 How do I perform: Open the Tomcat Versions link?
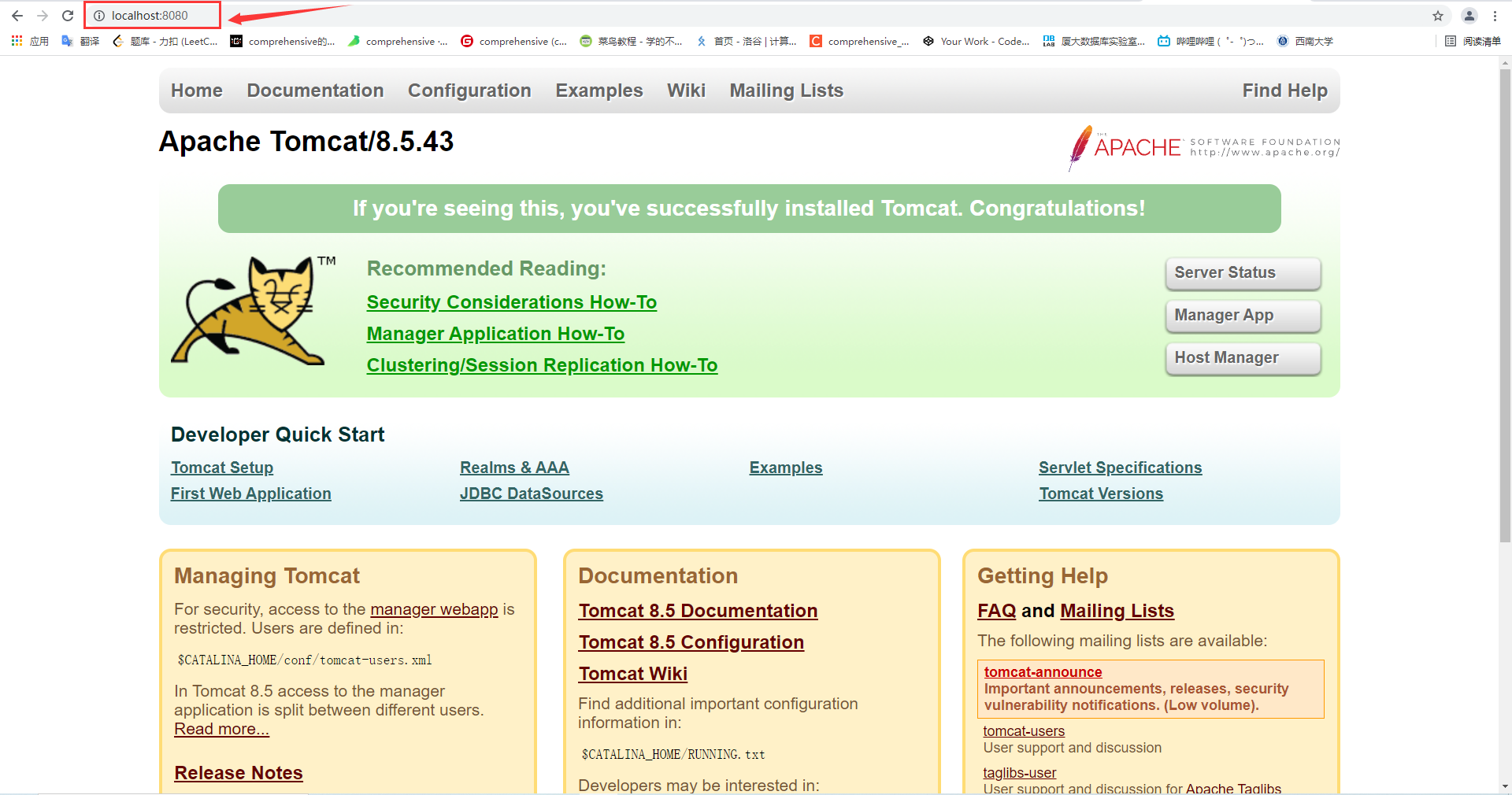pyautogui.click(x=1101, y=494)
